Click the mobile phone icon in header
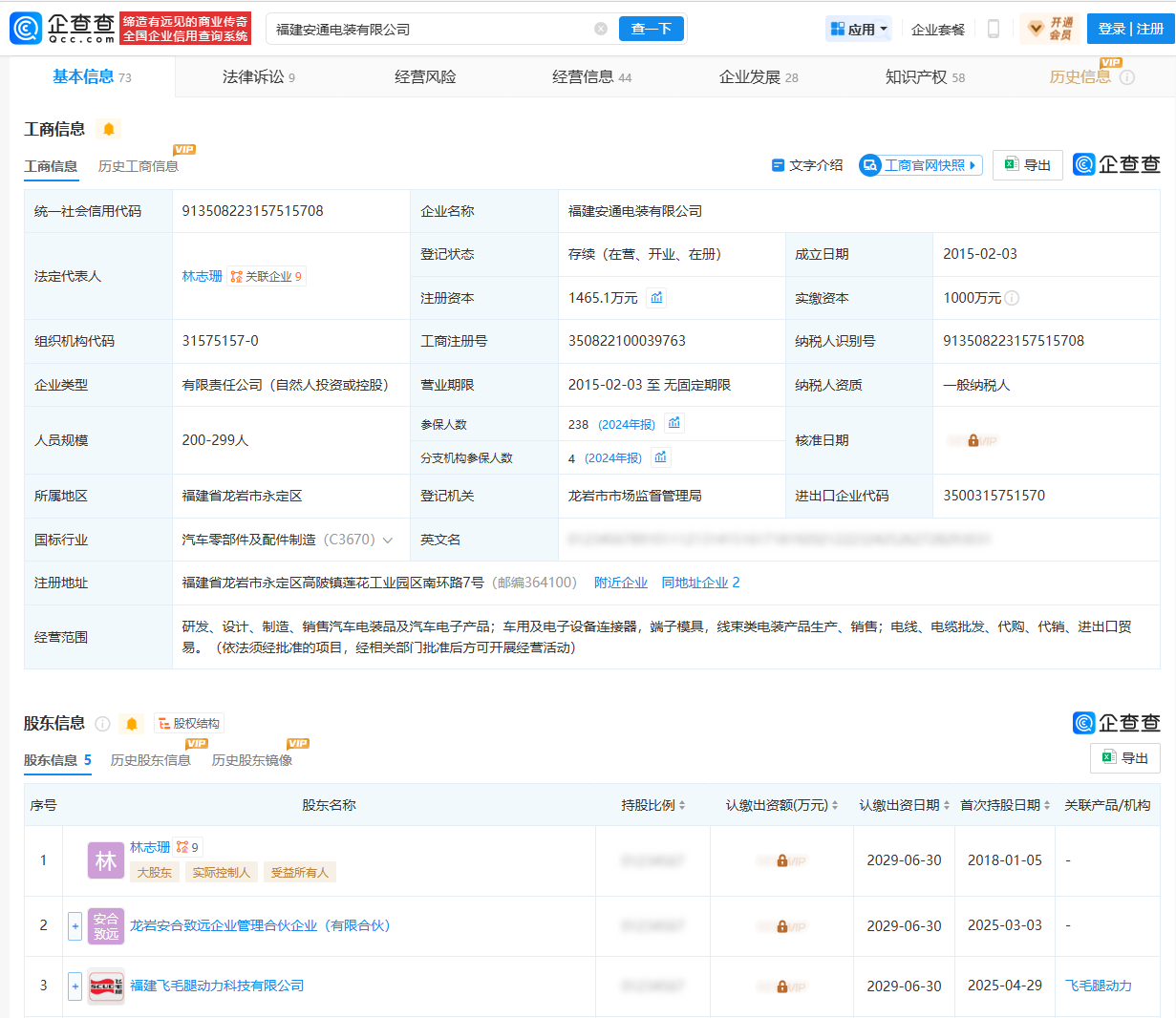The image size is (1176, 1018). tap(994, 29)
